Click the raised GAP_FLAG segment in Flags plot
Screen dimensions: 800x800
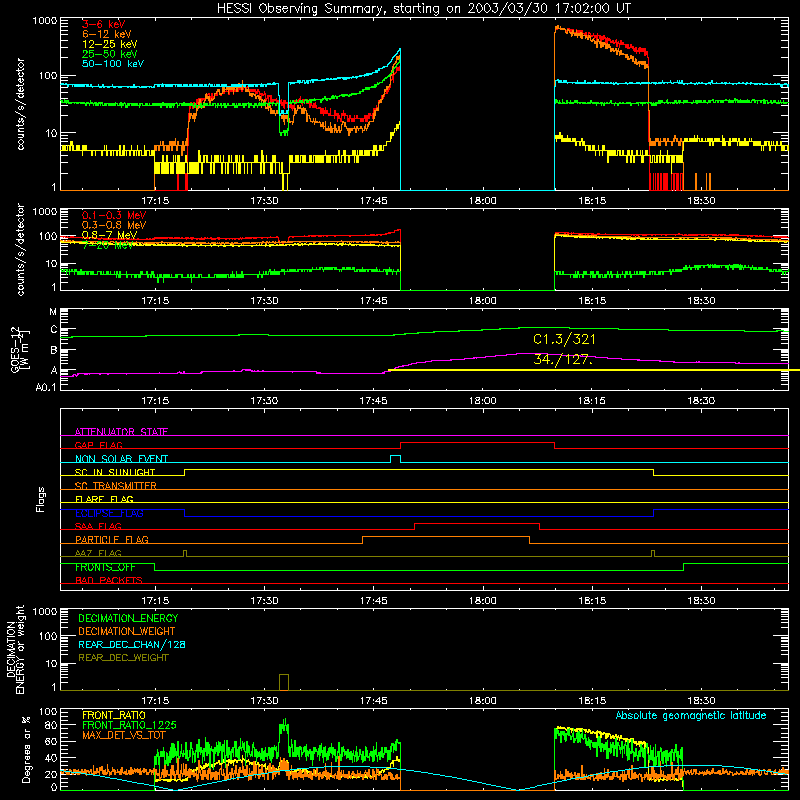pyautogui.click(x=478, y=445)
